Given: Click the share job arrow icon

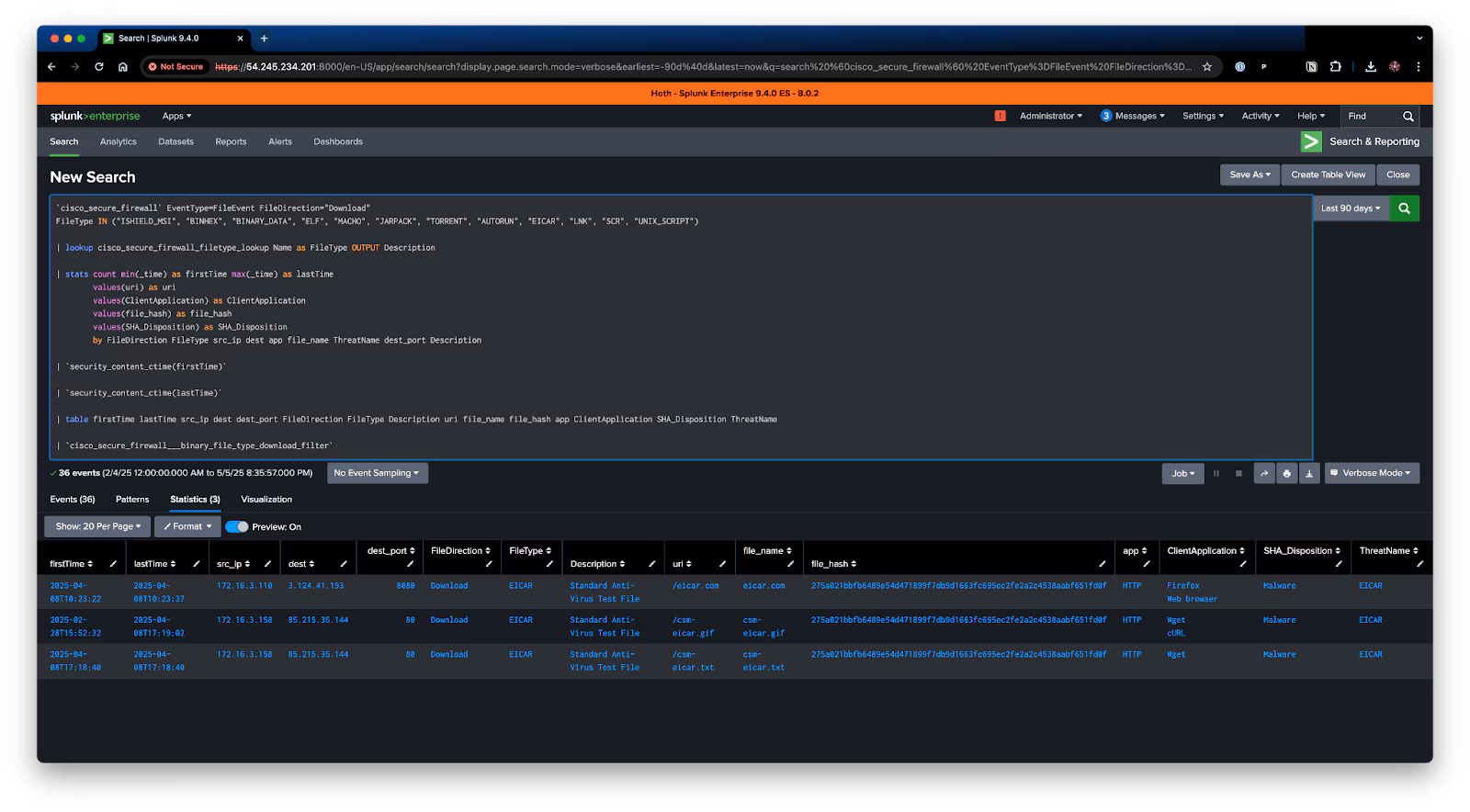Looking at the screenshot, I should tap(1264, 473).
